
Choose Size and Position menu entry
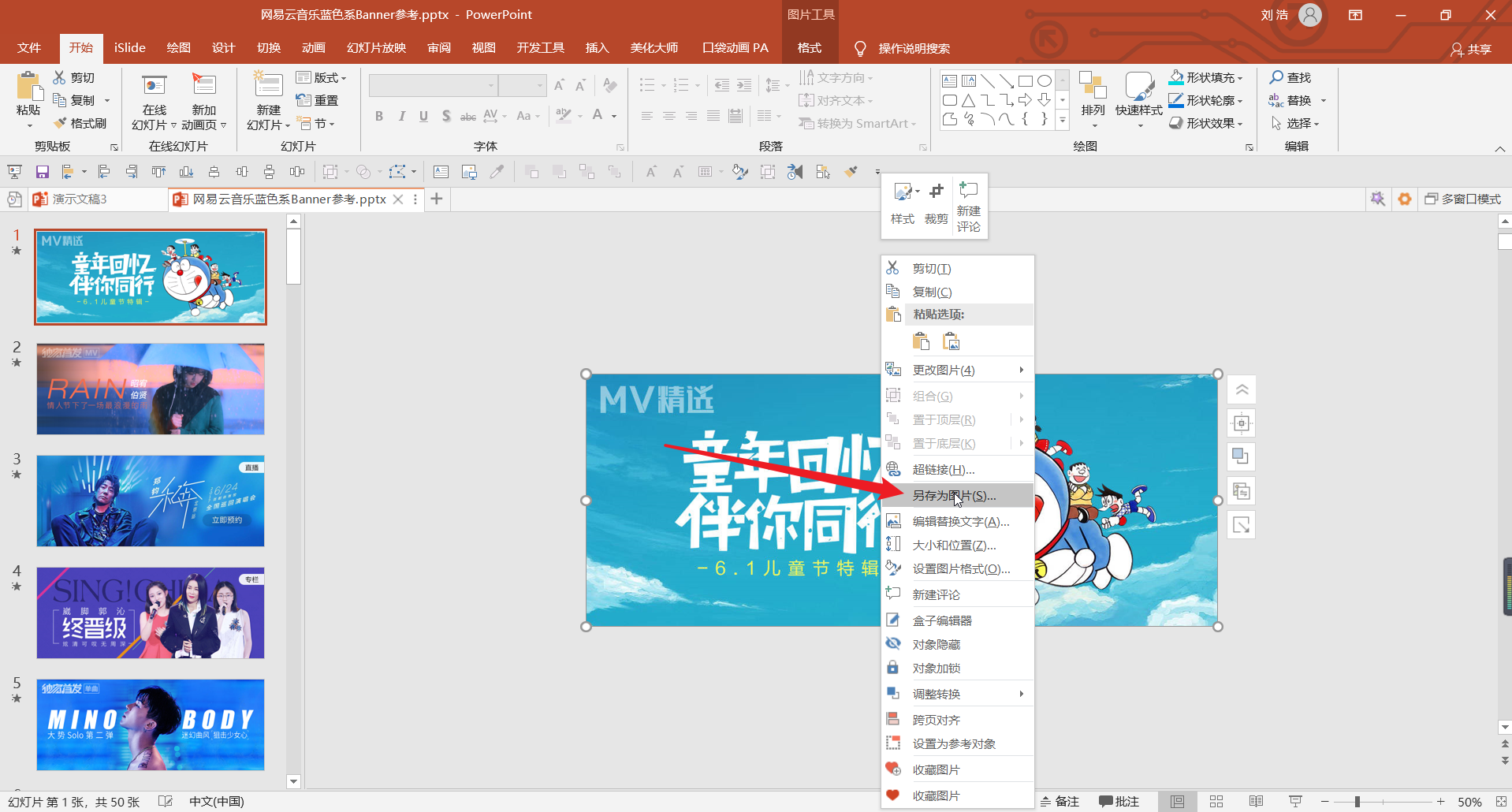tap(957, 545)
